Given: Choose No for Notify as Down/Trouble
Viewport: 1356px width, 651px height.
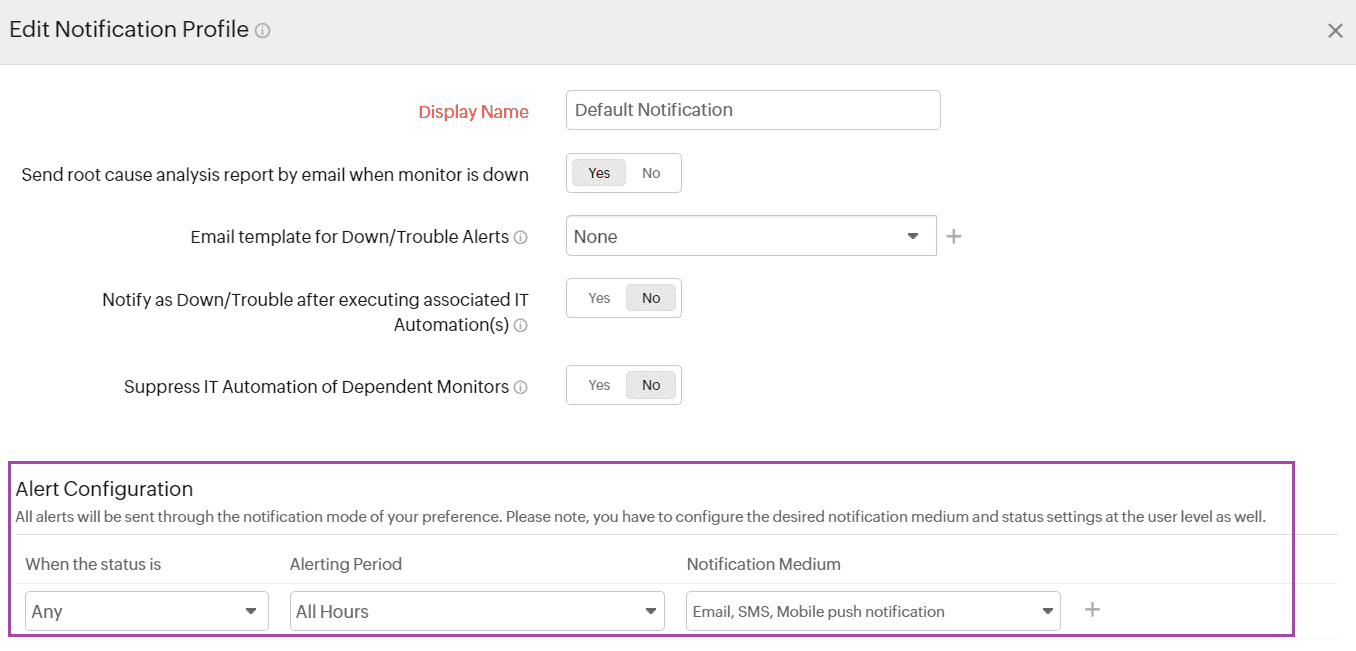Looking at the screenshot, I should 651,298.
